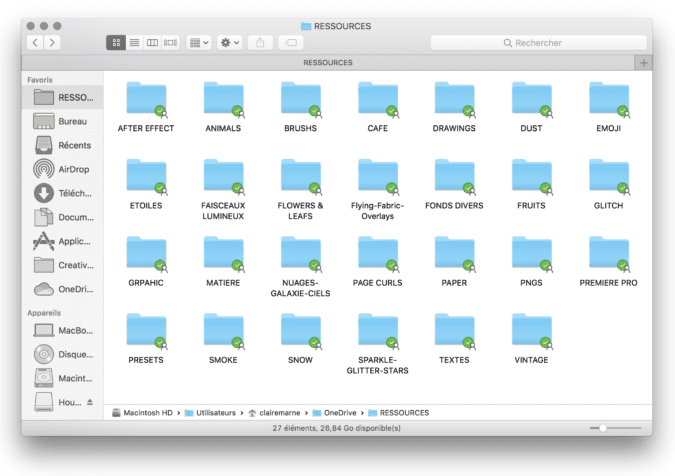Click the Share toolbar button
Viewport: 675px width, 476px height.
[260, 43]
